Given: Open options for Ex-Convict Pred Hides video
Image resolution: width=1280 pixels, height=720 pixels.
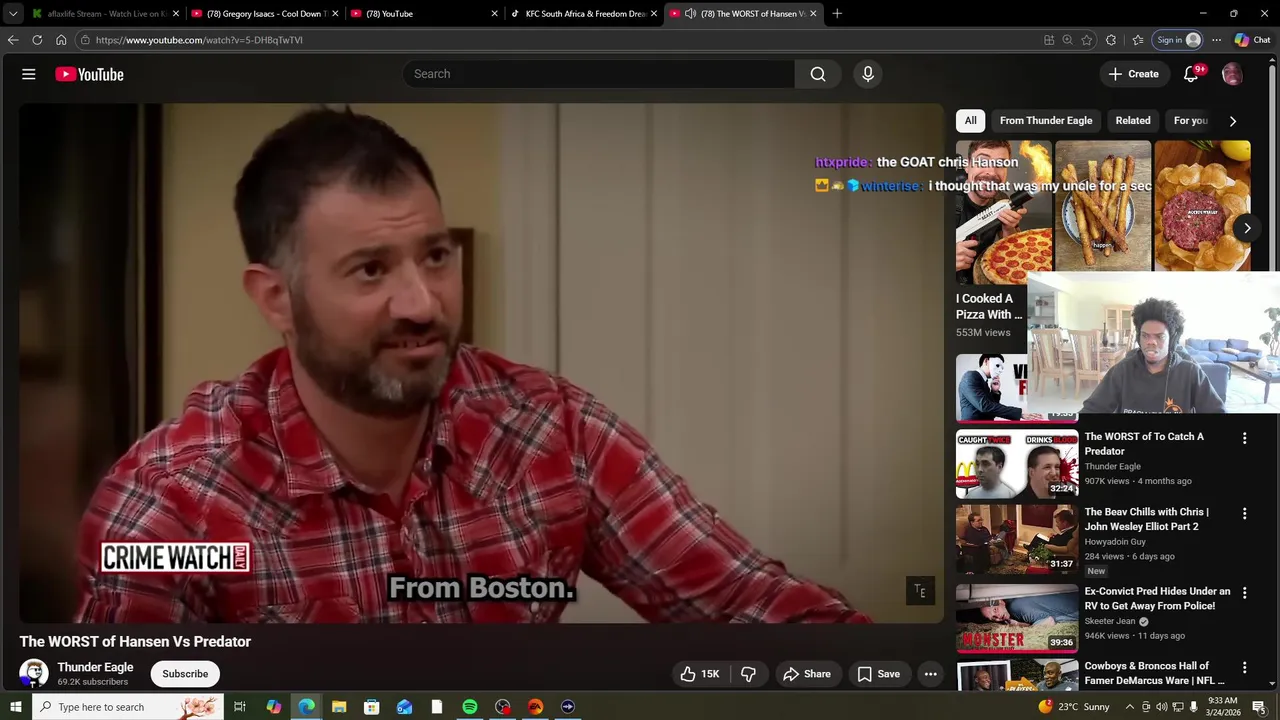Looking at the screenshot, I should [1245, 593].
